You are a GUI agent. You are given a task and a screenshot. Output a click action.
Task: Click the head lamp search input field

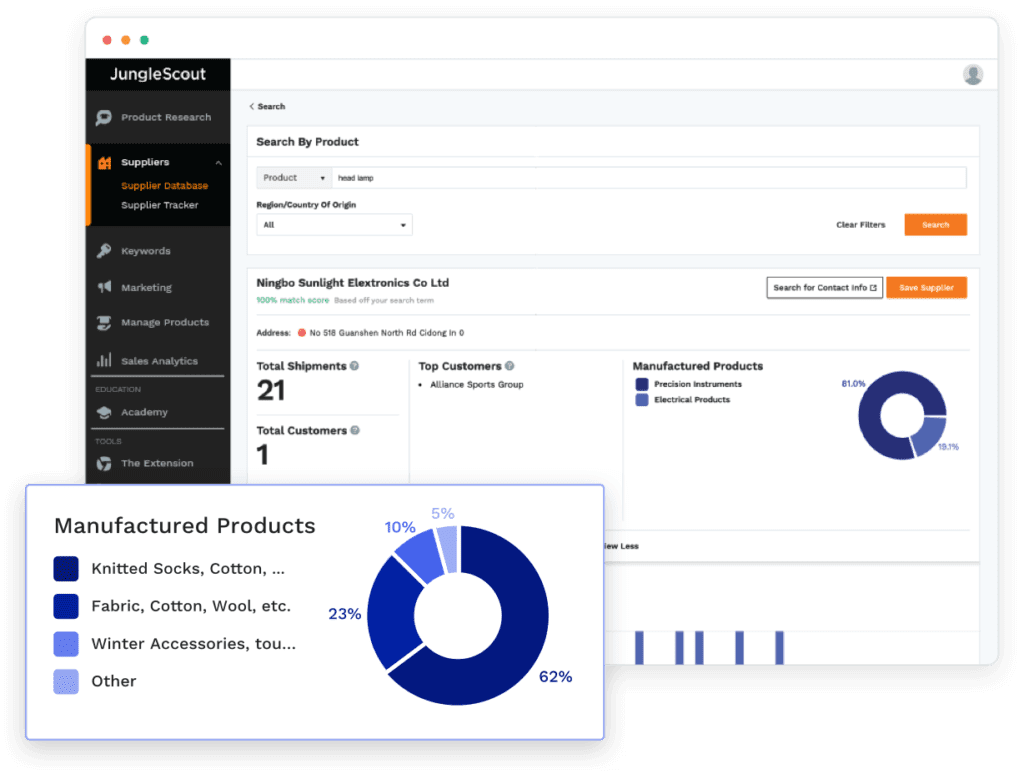(648, 178)
